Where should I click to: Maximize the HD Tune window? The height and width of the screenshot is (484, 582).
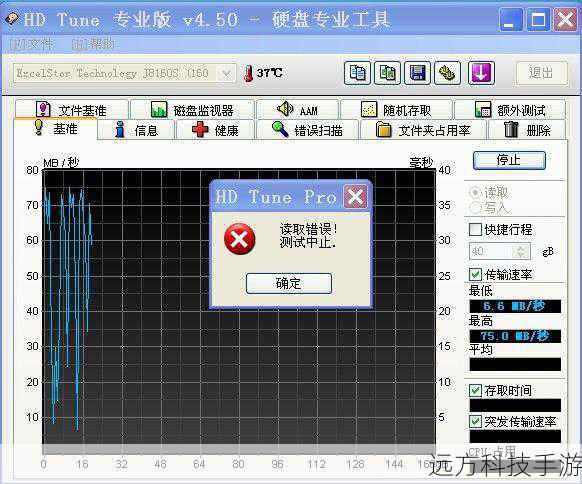pos(538,19)
